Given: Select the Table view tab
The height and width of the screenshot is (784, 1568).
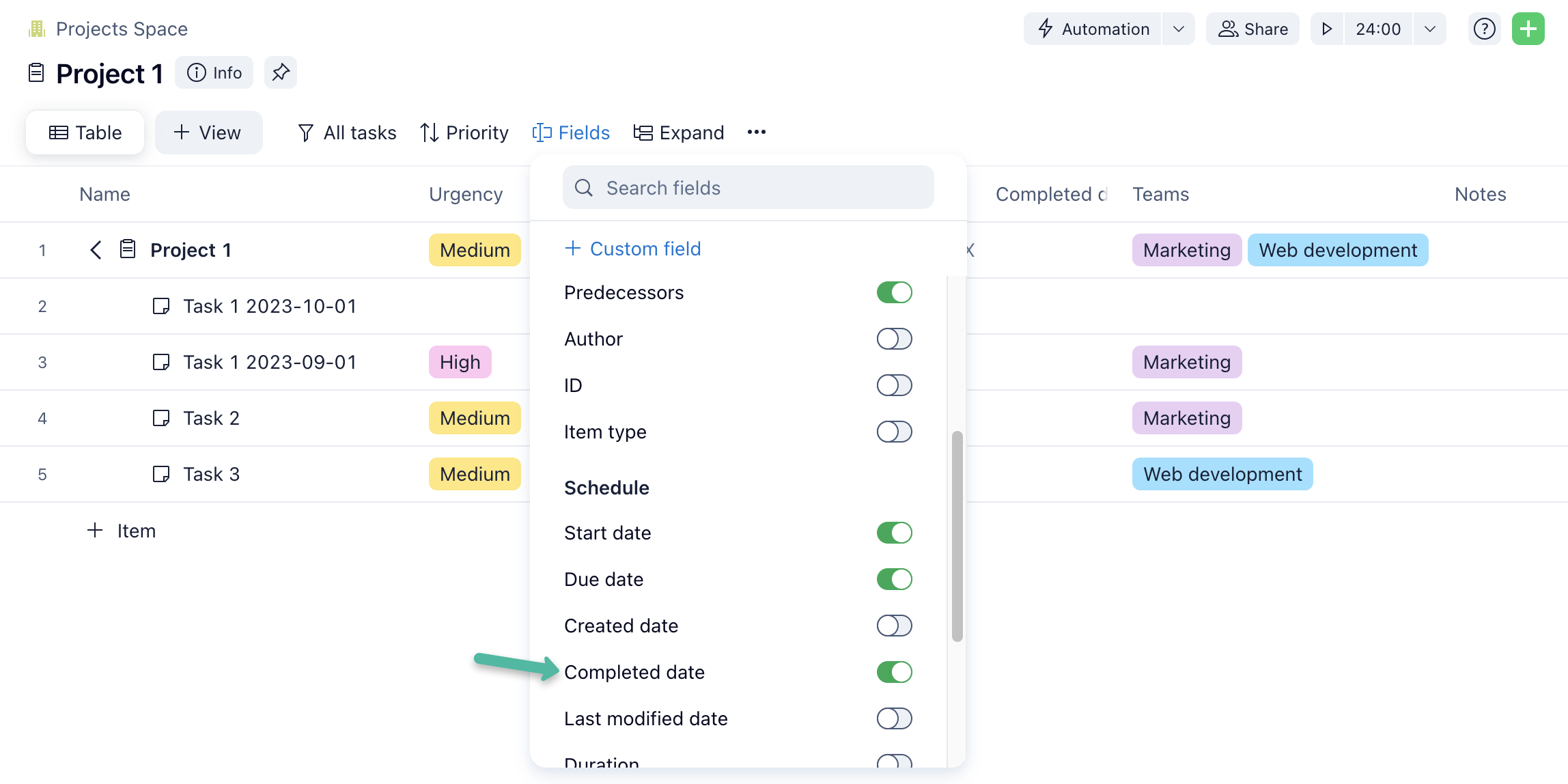Looking at the screenshot, I should tap(85, 132).
